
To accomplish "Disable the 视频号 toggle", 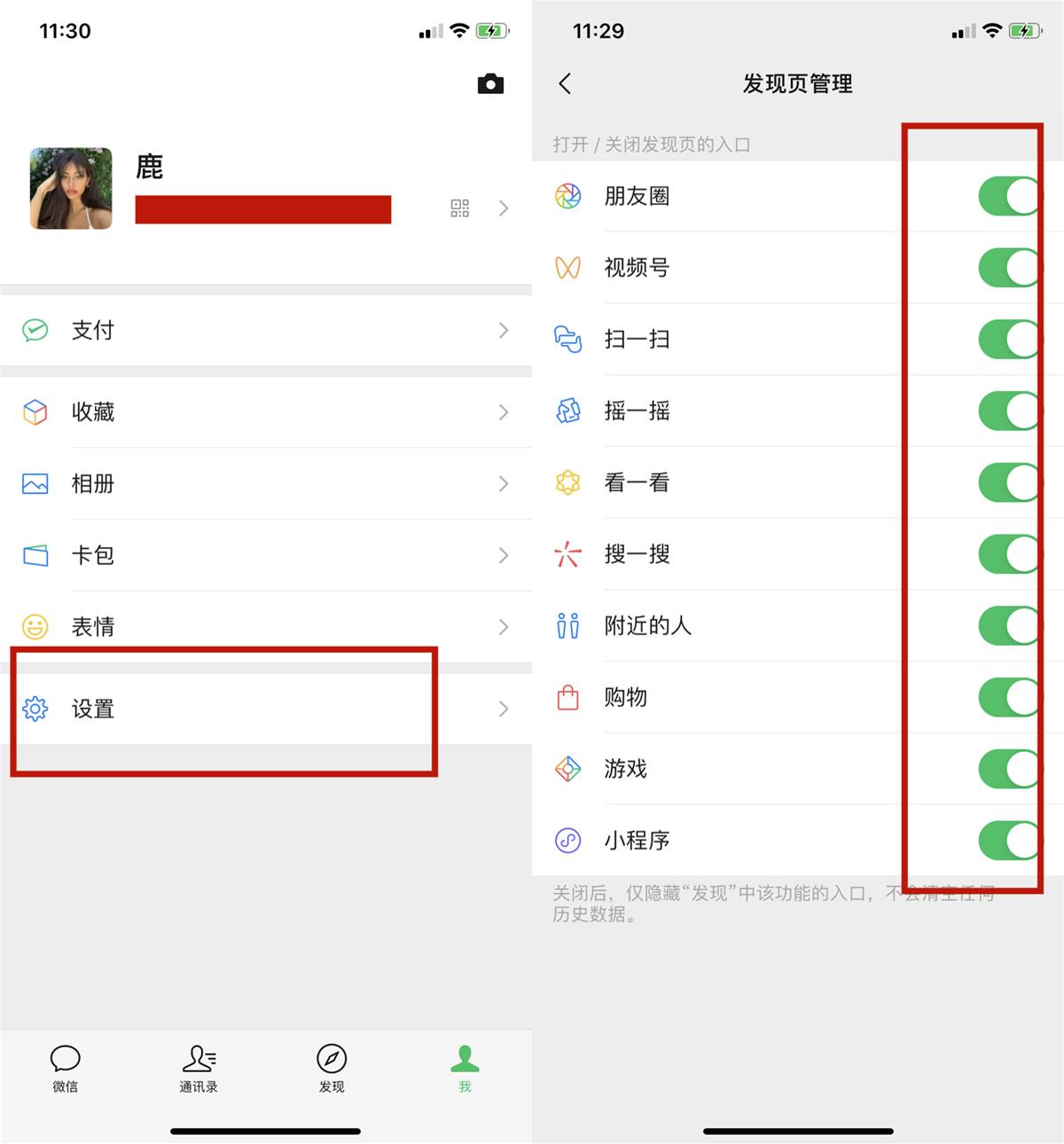I will [1009, 268].
